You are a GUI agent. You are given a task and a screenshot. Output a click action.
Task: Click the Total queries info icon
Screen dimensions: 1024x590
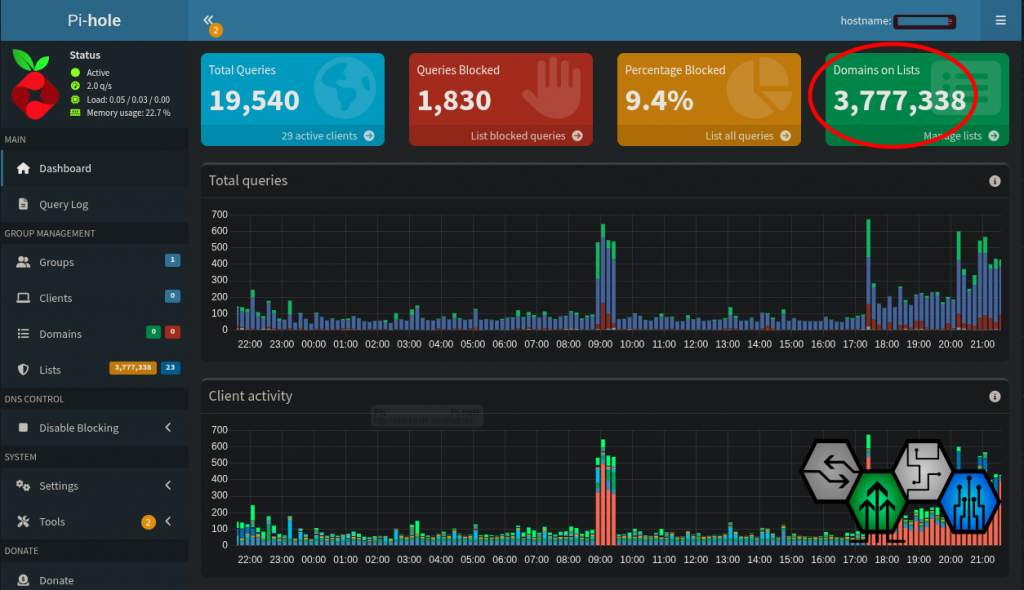click(x=994, y=181)
